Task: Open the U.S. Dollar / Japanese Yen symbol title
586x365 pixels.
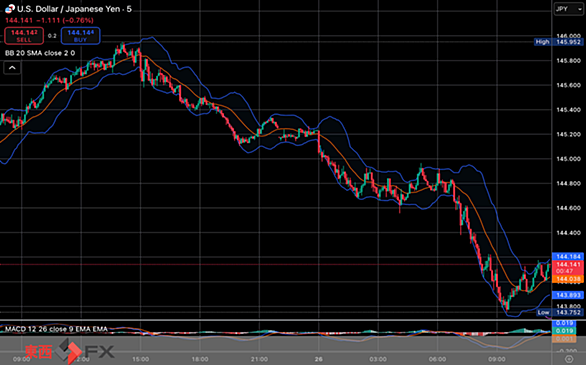Action: [x=74, y=9]
